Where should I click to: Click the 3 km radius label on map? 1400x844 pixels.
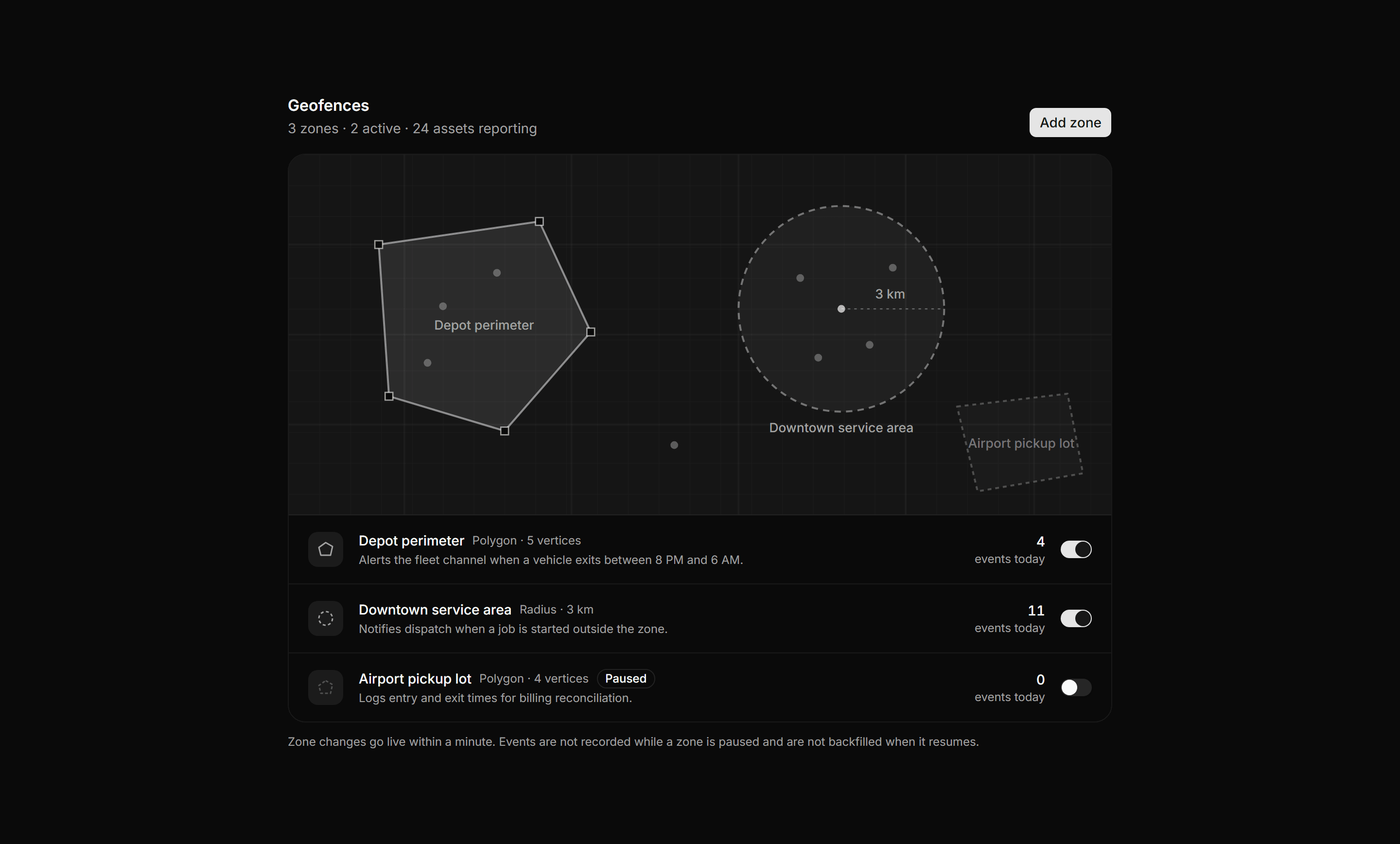(x=890, y=294)
